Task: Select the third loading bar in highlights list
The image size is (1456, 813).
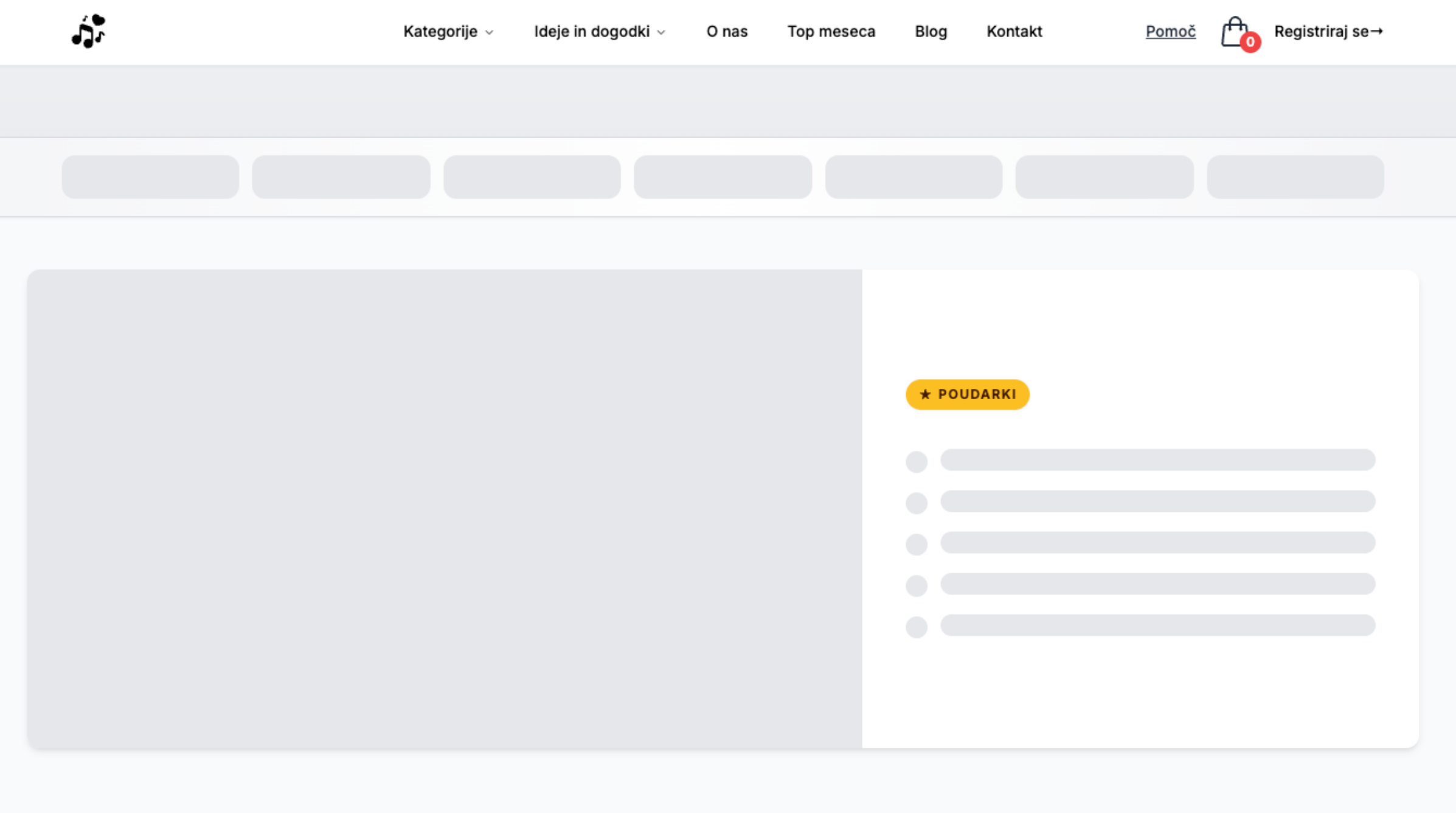Action: 1157,542
